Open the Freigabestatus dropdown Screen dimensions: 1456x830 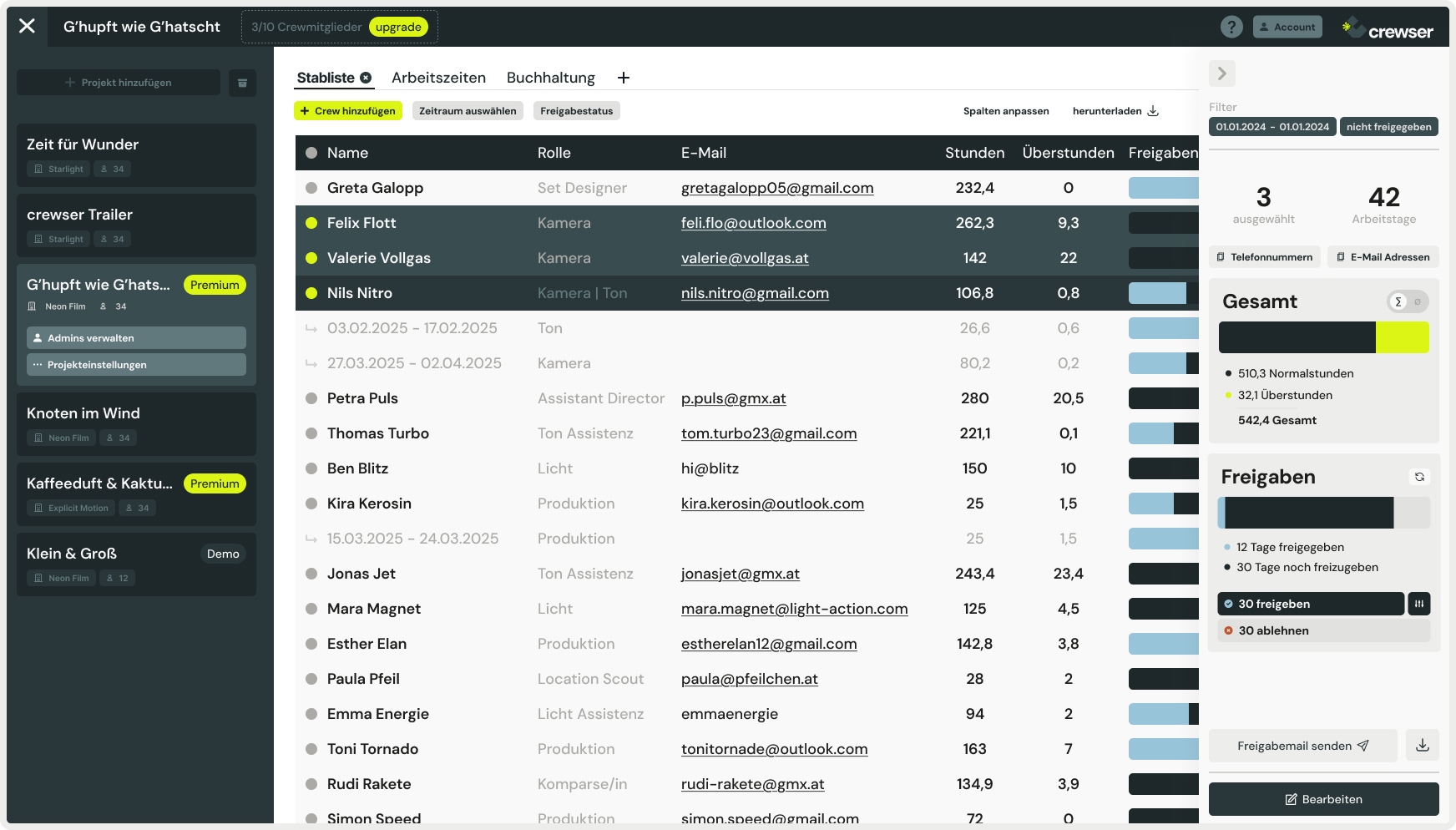click(x=576, y=110)
